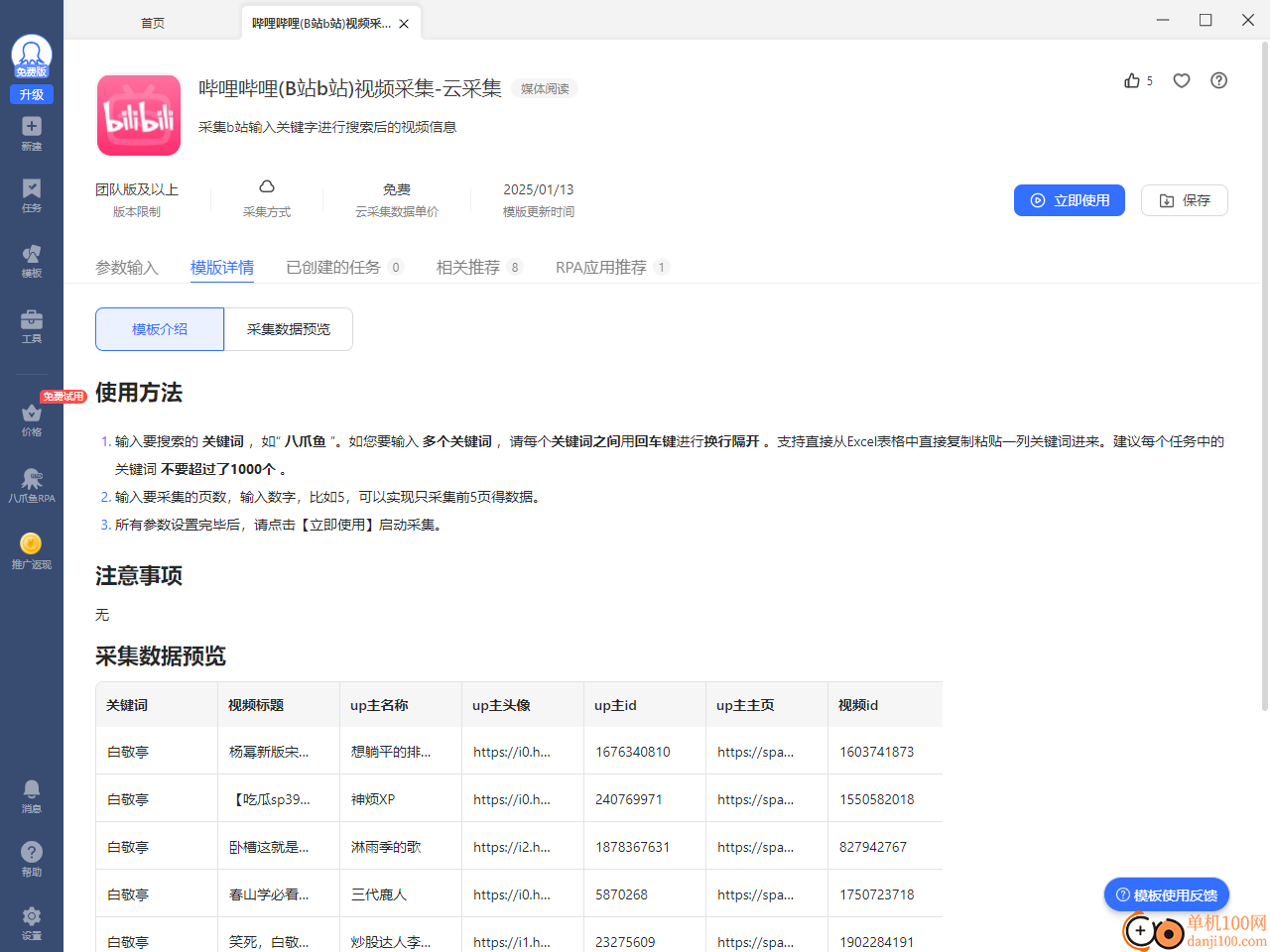The height and width of the screenshot is (952, 1270).
Task: Click the 想躺平的排... up name cell
Action: point(401,752)
